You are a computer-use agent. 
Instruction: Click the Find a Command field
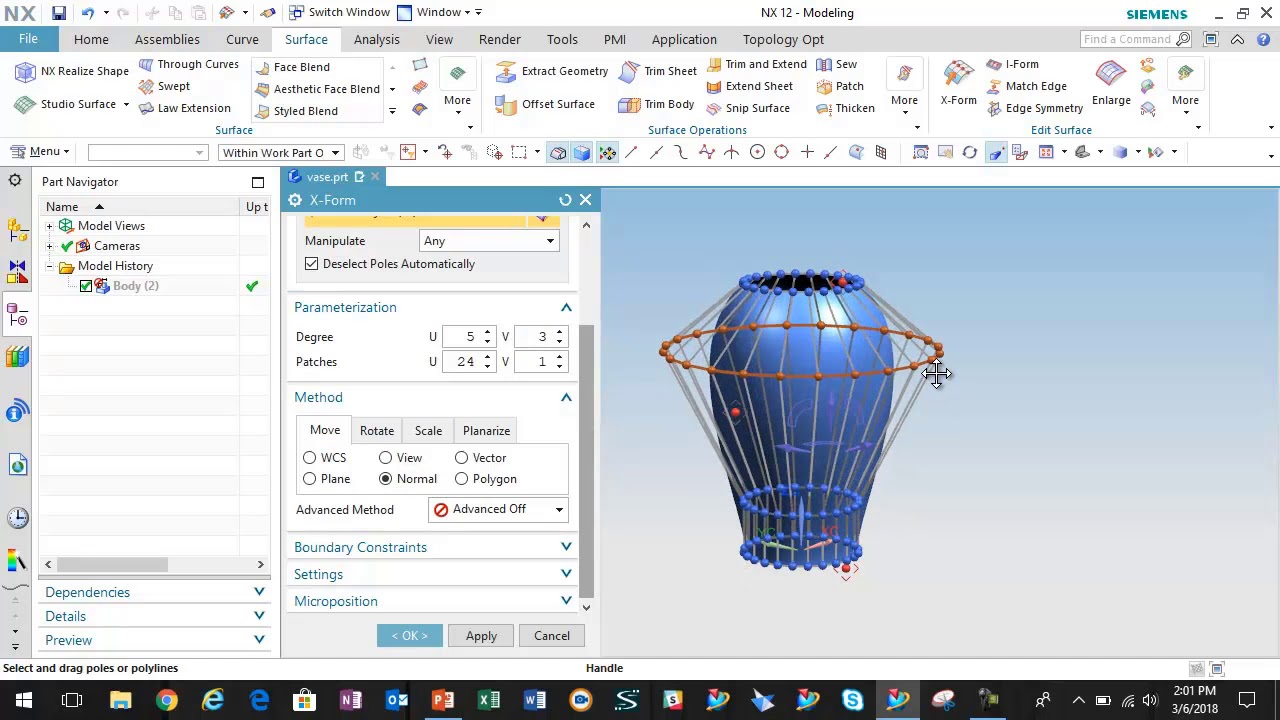pos(1136,39)
